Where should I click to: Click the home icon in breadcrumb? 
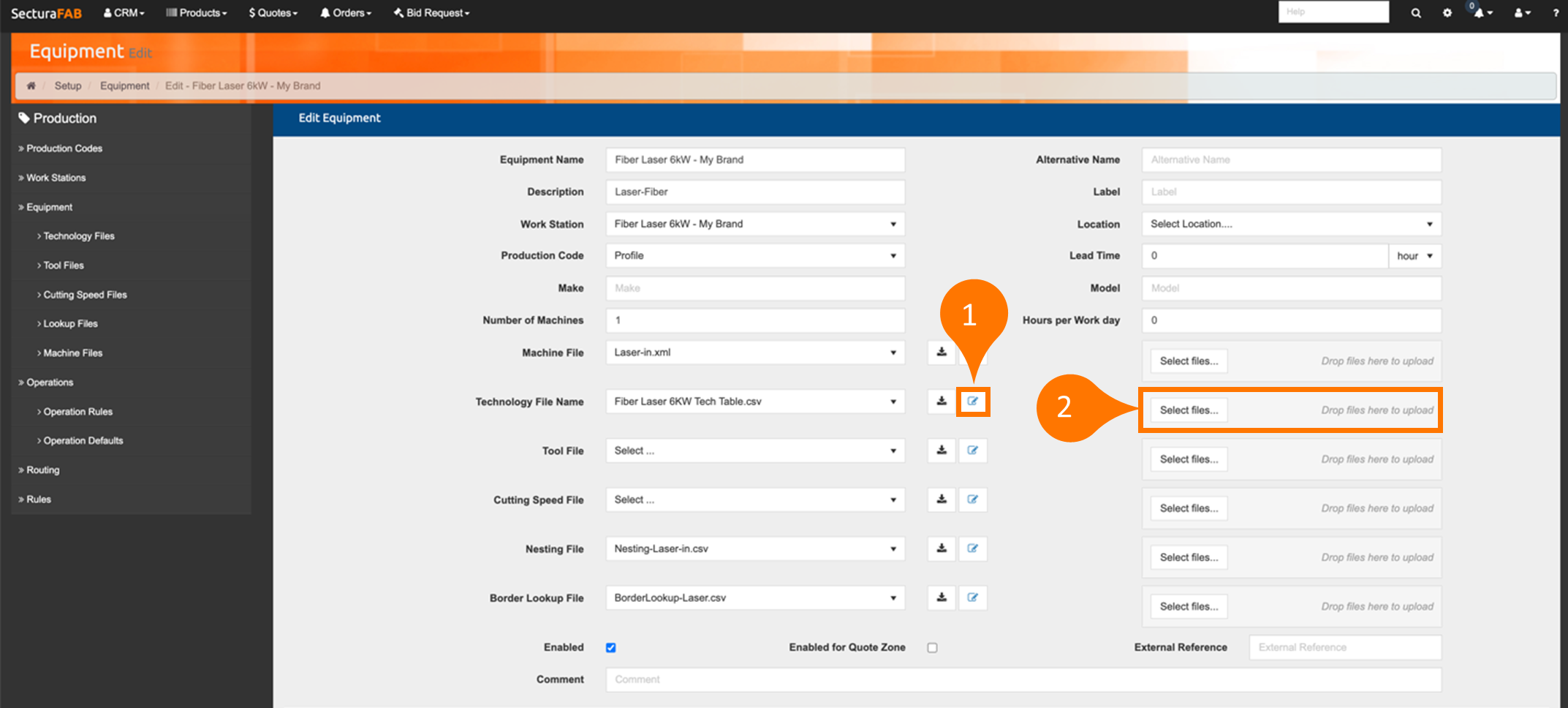click(31, 86)
